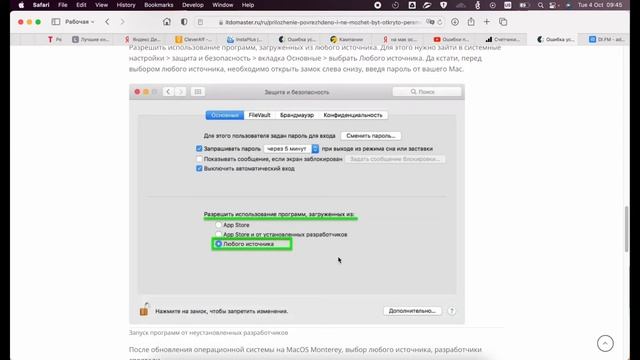Screen dimensions: 640x360
Task: Toggle 'Выключить автоматический вход' checkbox
Action: [x=199, y=168]
